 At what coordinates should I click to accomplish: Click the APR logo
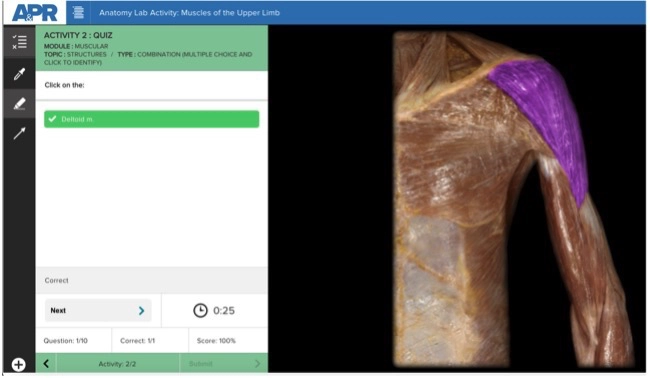[34, 12]
